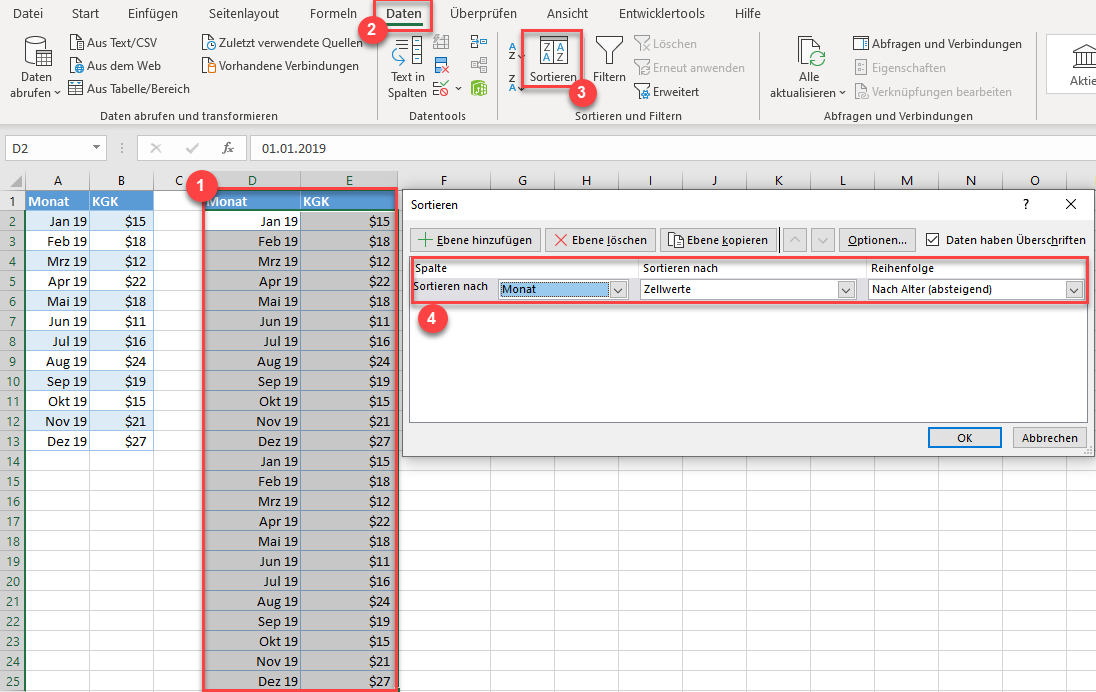Click the formula bar cancel X icon
Image resolution: width=1096 pixels, height=692 pixels.
(x=156, y=148)
